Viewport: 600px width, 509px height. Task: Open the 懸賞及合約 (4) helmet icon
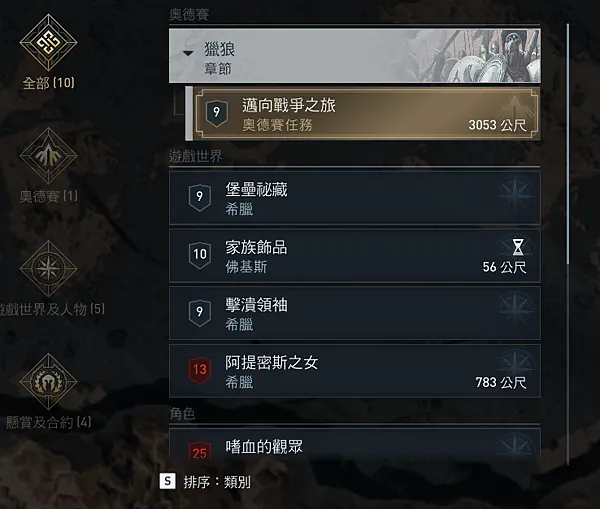49,381
